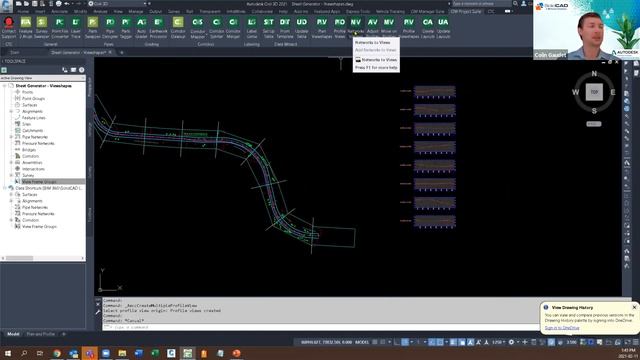Open the Label Genie tool
The width and height of the screenshot is (640, 360).
(252, 27)
